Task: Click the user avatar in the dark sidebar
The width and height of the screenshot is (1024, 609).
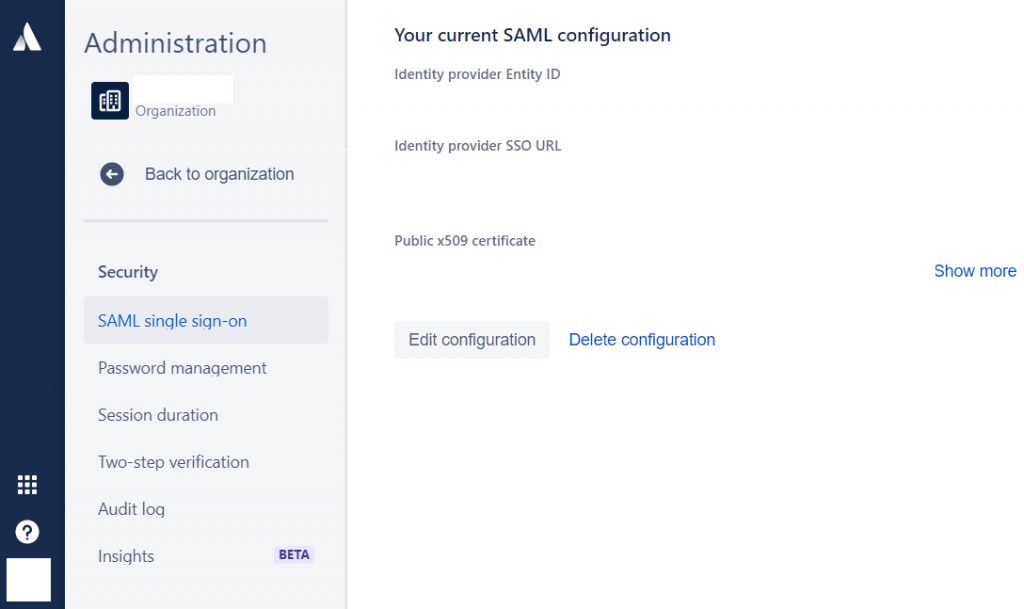Action: (x=29, y=580)
